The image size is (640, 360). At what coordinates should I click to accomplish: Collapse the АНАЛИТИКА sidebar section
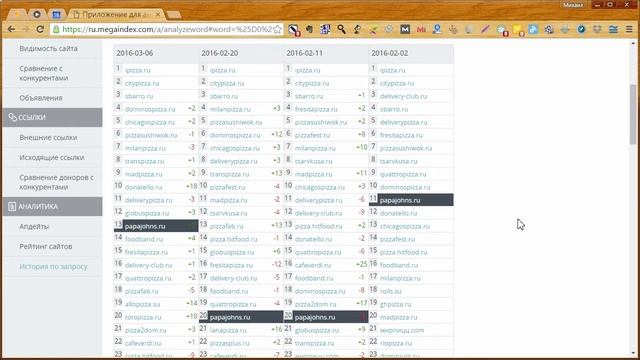(x=52, y=207)
